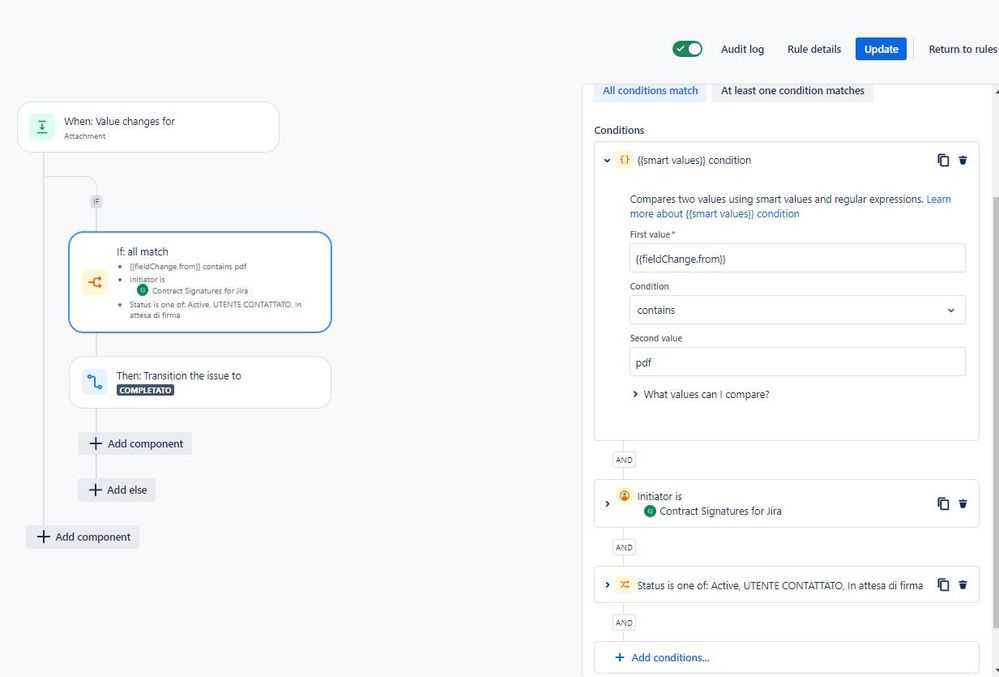The height and width of the screenshot is (677, 999).
Task: Collapse the smart values condition chevron
Action: tap(607, 160)
